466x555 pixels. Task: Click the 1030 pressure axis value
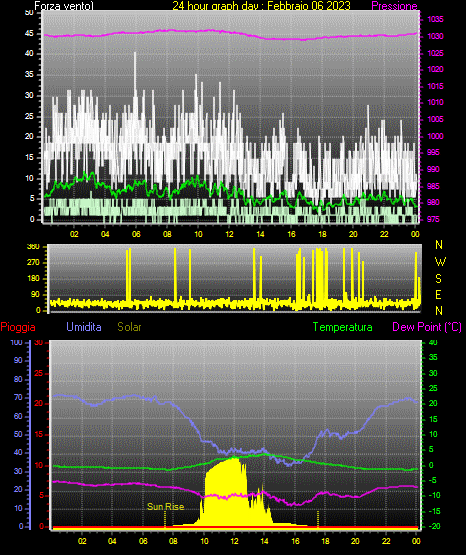(x=435, y=36)
